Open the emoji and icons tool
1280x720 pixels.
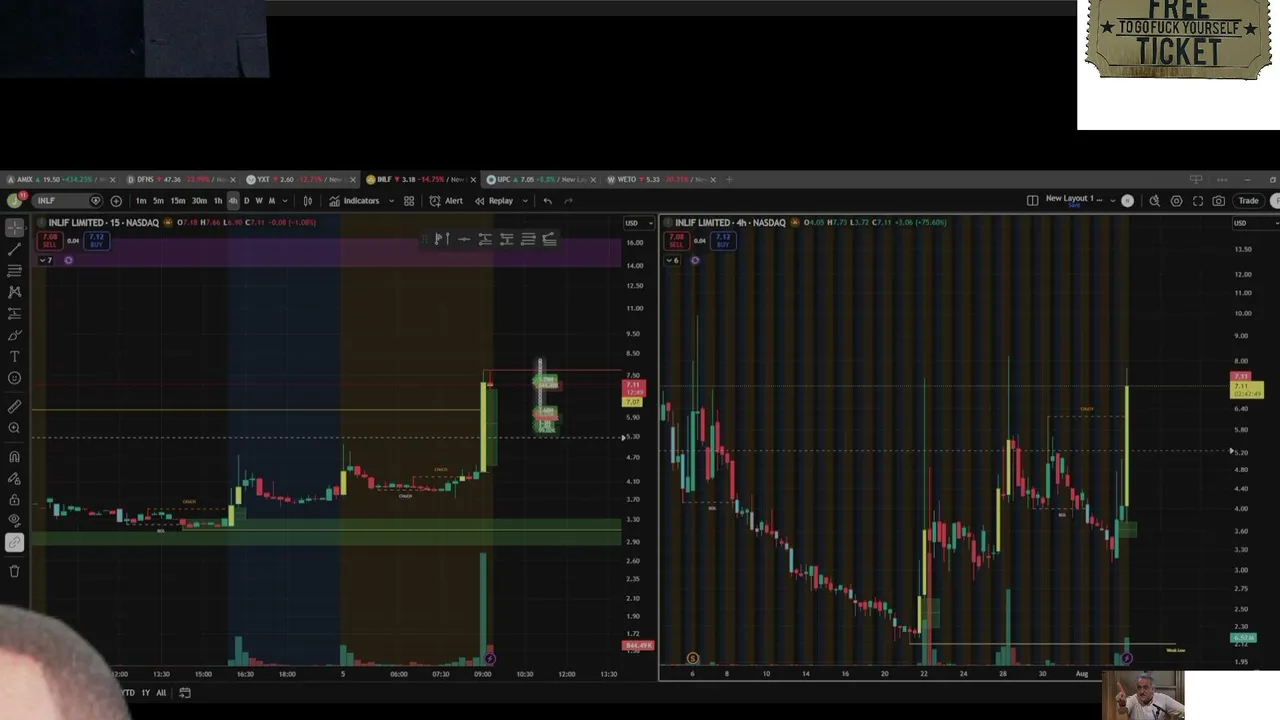[x=14, y=378]
